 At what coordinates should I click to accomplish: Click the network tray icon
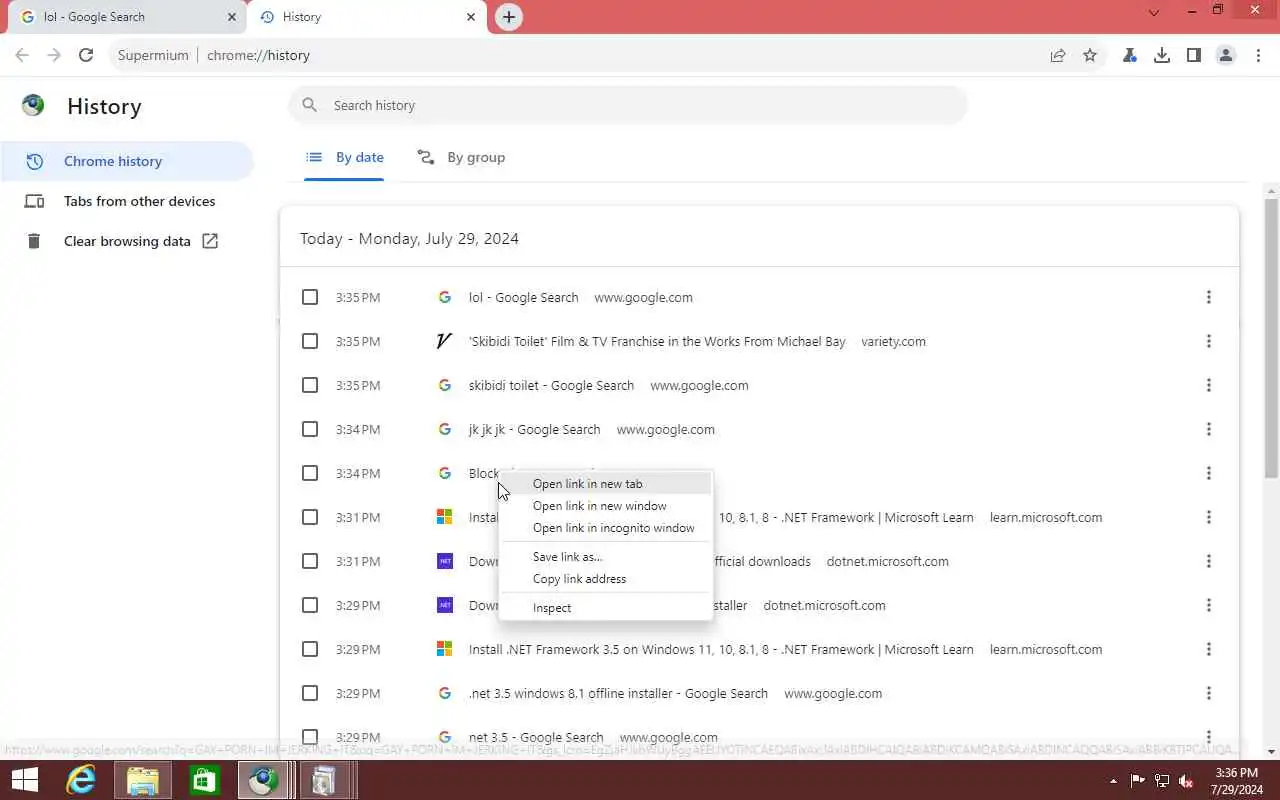(x=1162, y=780)
